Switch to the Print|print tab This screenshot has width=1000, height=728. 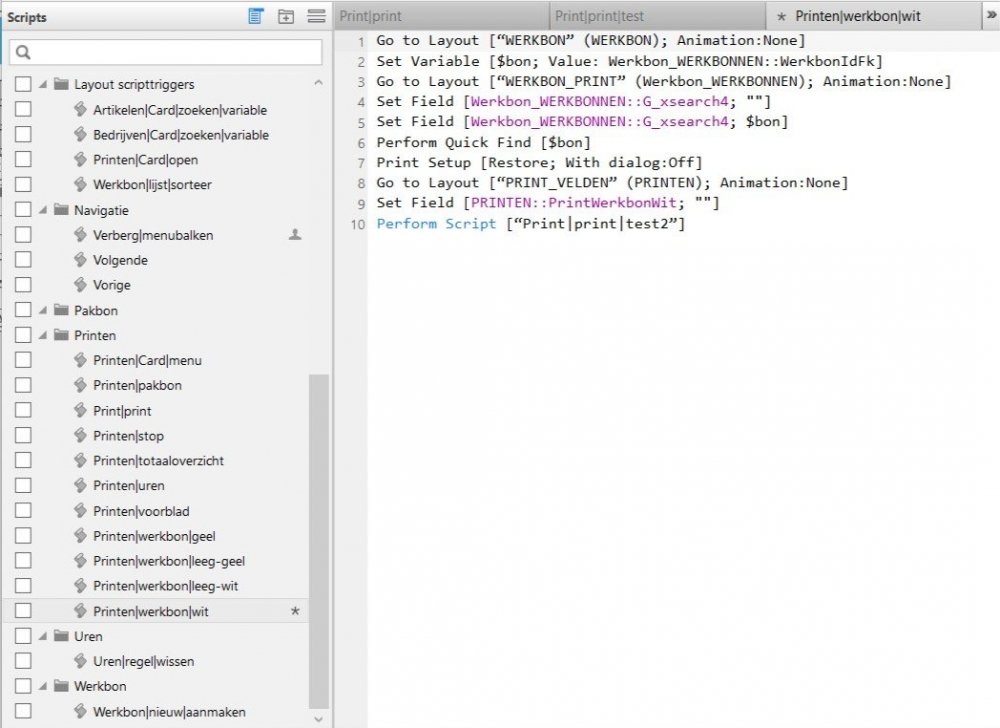440,16
